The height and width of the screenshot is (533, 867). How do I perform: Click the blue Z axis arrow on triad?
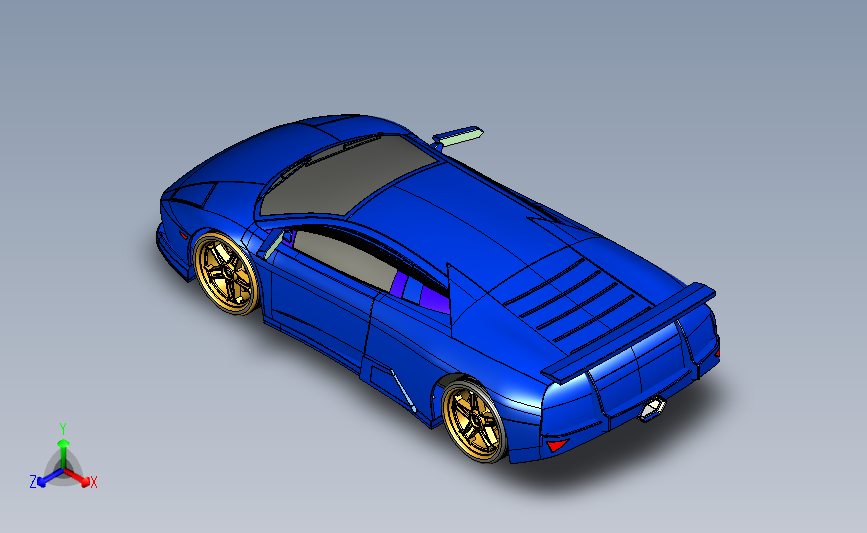(x=50, y=478)
